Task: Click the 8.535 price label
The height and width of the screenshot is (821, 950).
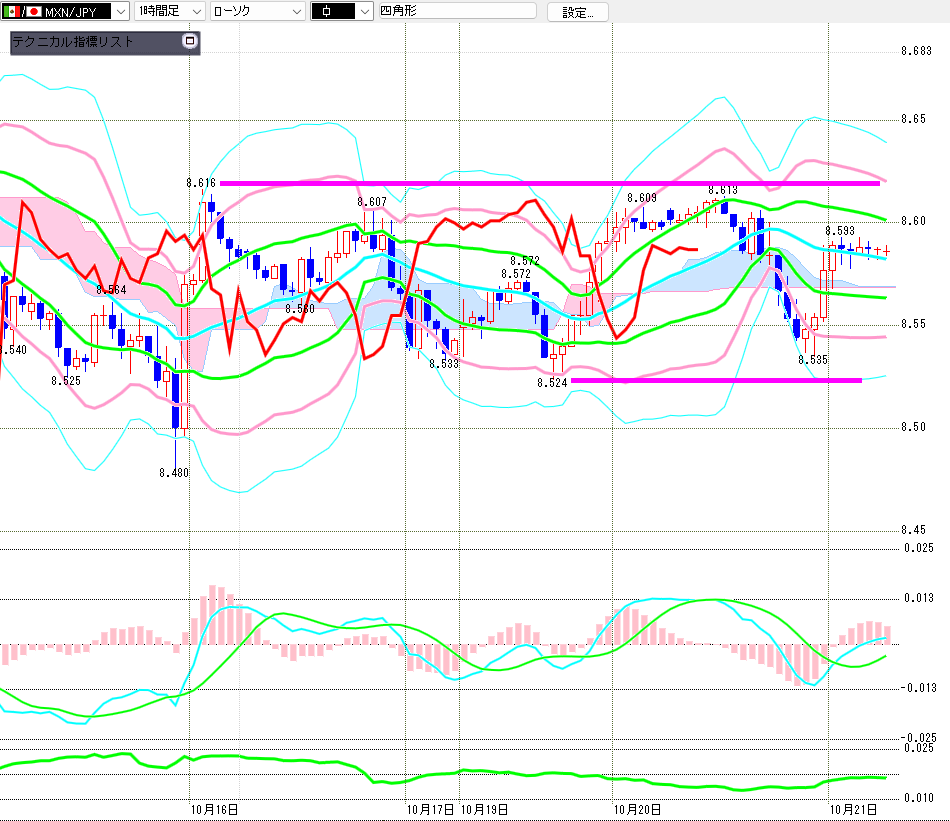Action: click(x=812, y=360)
